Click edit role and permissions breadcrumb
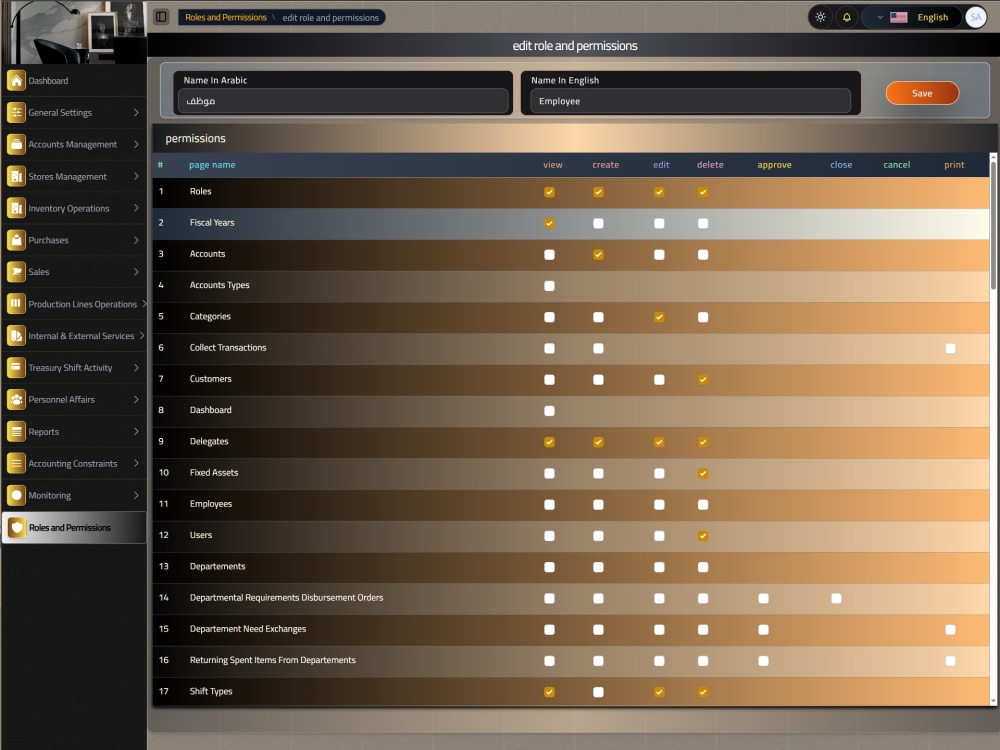Screen dimensions: 1000x750 (x=330, y=18)
